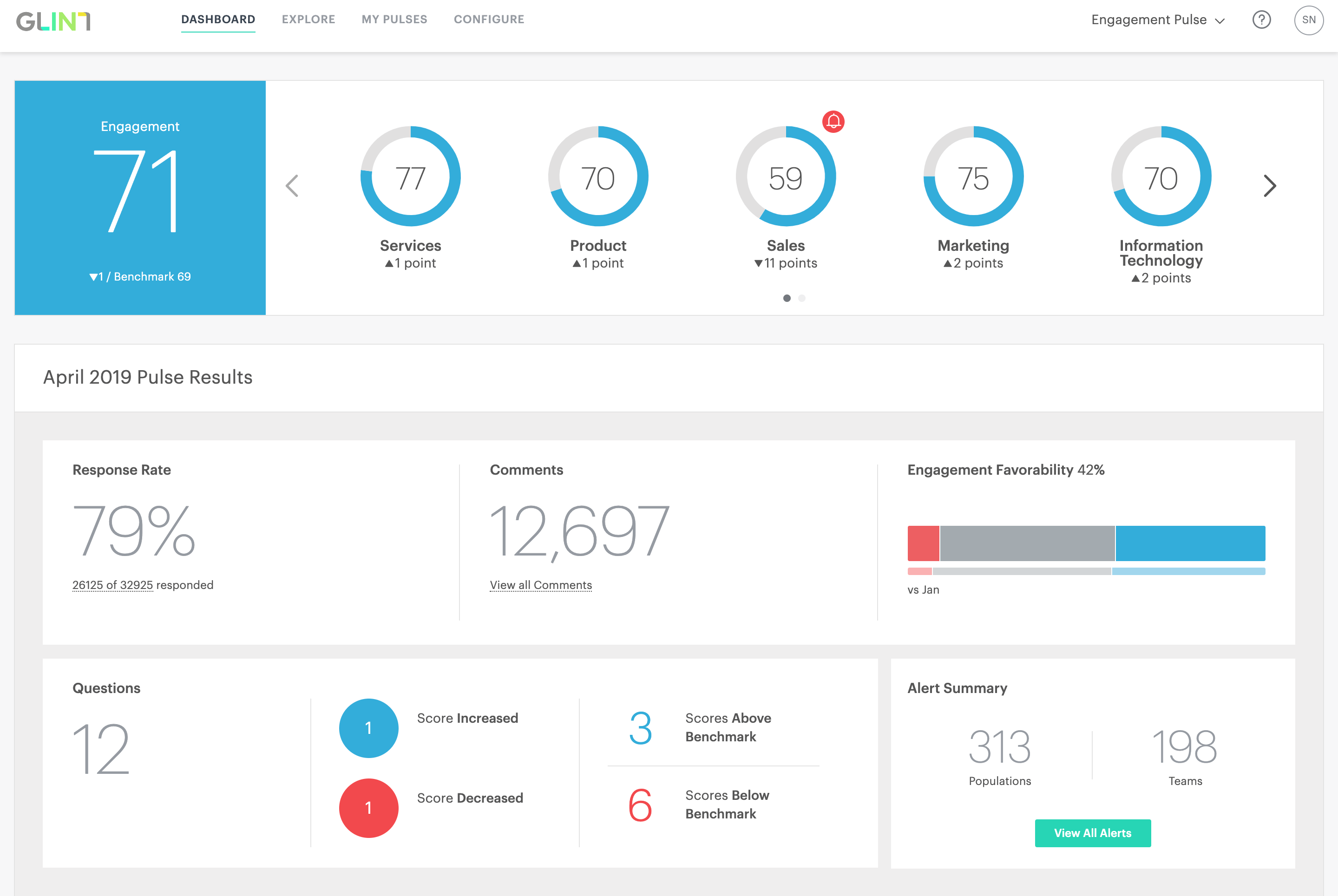This screenshot has height=896, width=1338.
Task: Open the SN user avatar menu
Action: point(1308,20)
